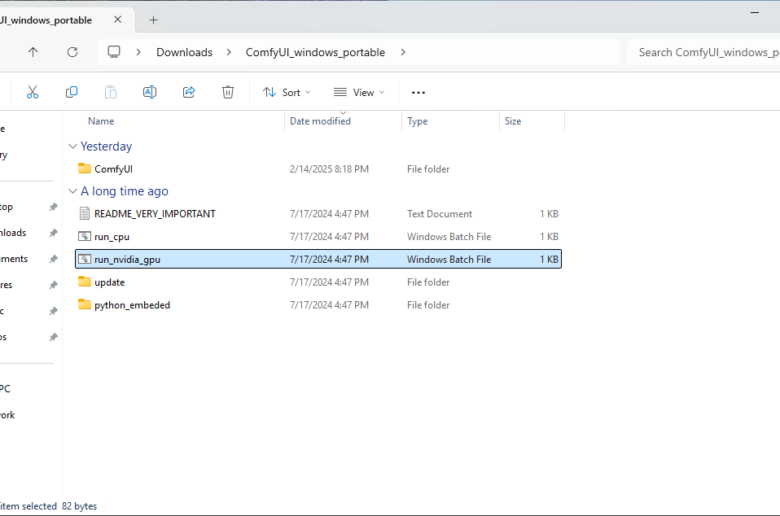Screen dimensions: 780x516
Task: Expand chevron after Downloads breadcrumb
Action: point(229,52)
